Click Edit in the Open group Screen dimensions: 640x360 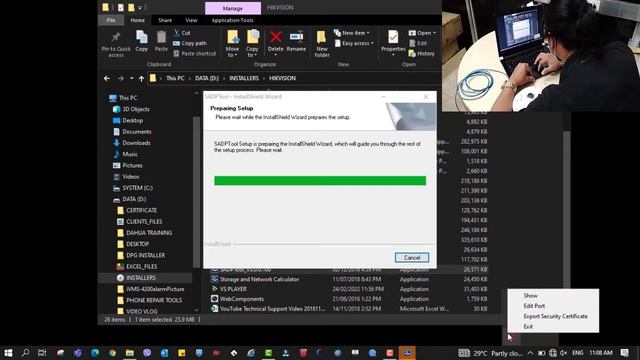click(x=418, y=43)
